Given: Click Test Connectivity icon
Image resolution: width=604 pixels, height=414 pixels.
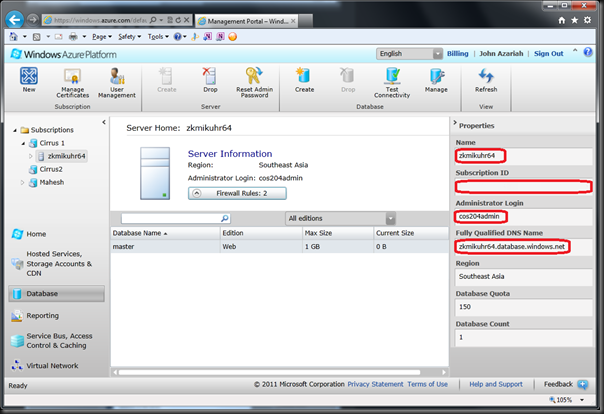Looking at the screenshot, I should point(393,75).
